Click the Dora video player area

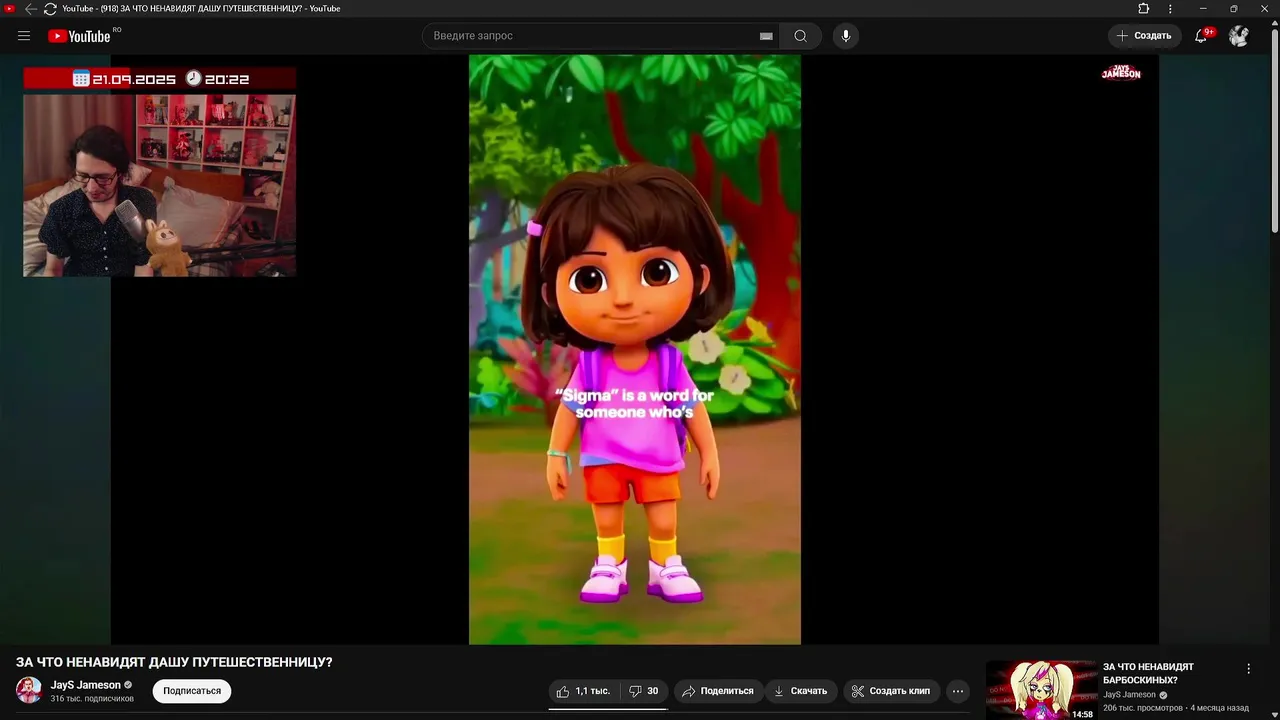coord(635,350)
